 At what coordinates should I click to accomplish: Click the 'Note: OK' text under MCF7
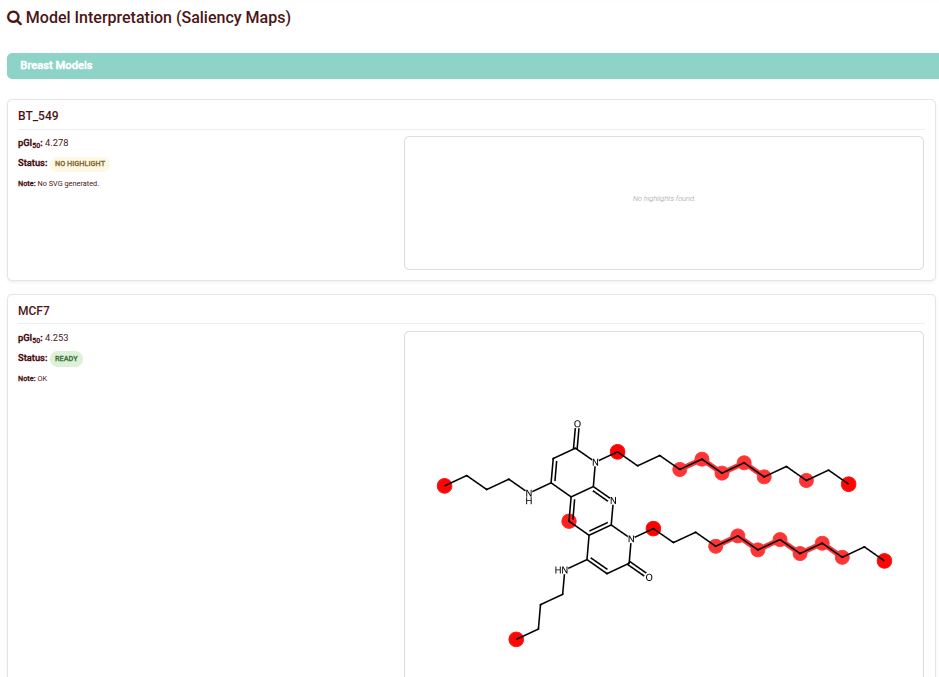pyautogui.click(x=33, y=379)
